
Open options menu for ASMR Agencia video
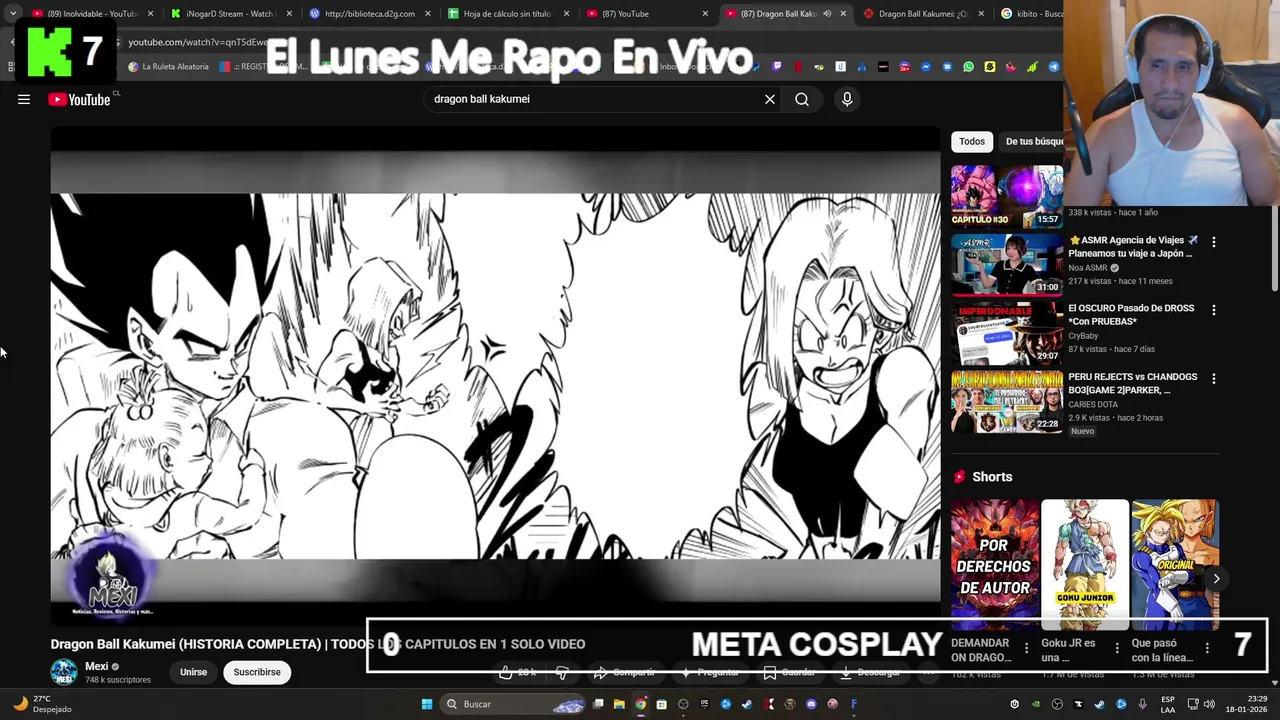coord(1214,242)
